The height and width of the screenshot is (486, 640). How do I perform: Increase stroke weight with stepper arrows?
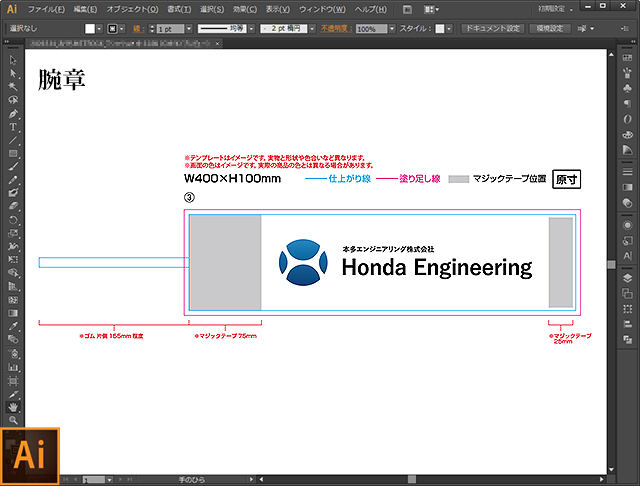coord(152,27)
